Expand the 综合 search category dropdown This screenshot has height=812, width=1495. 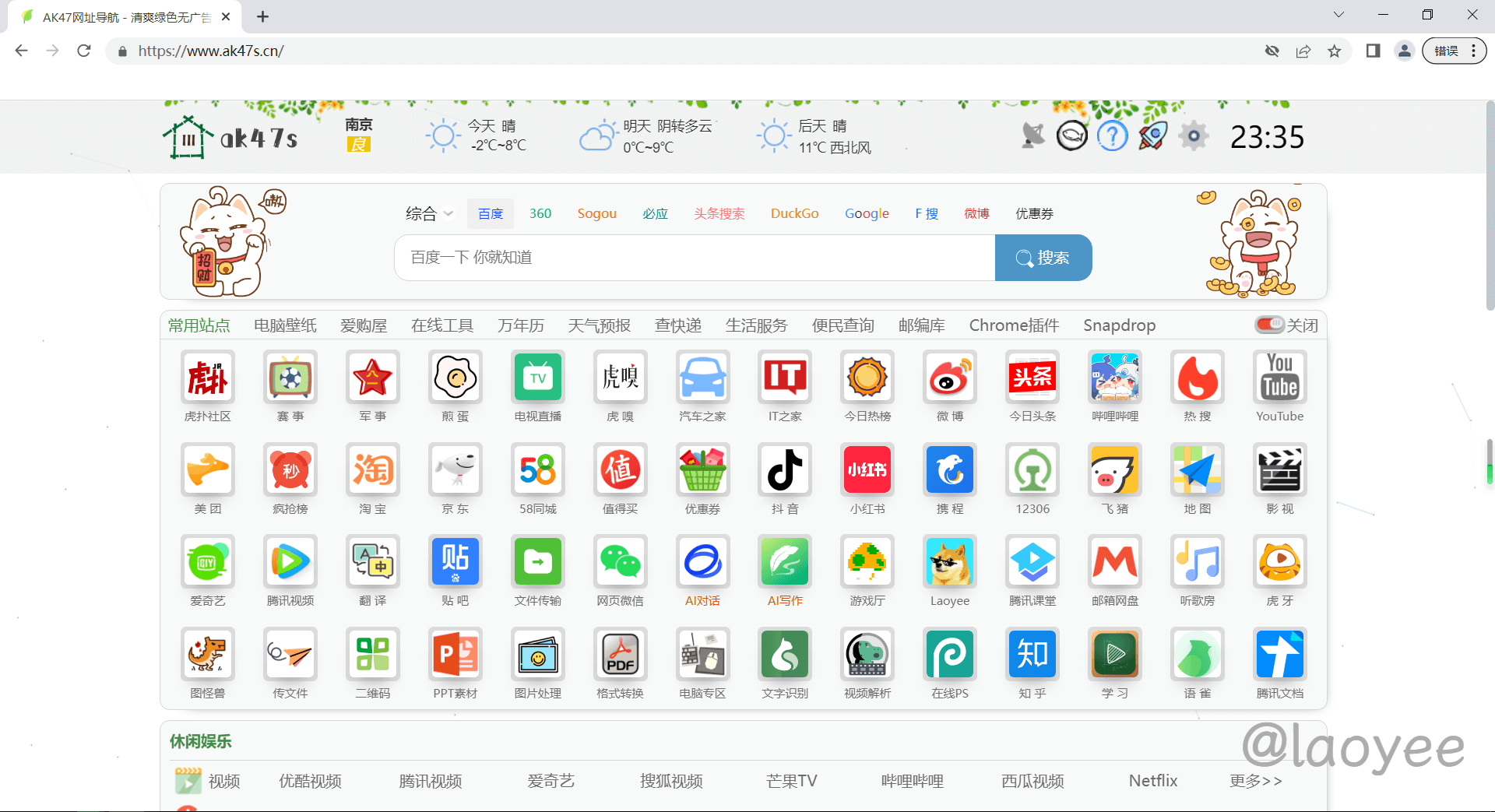429,213
